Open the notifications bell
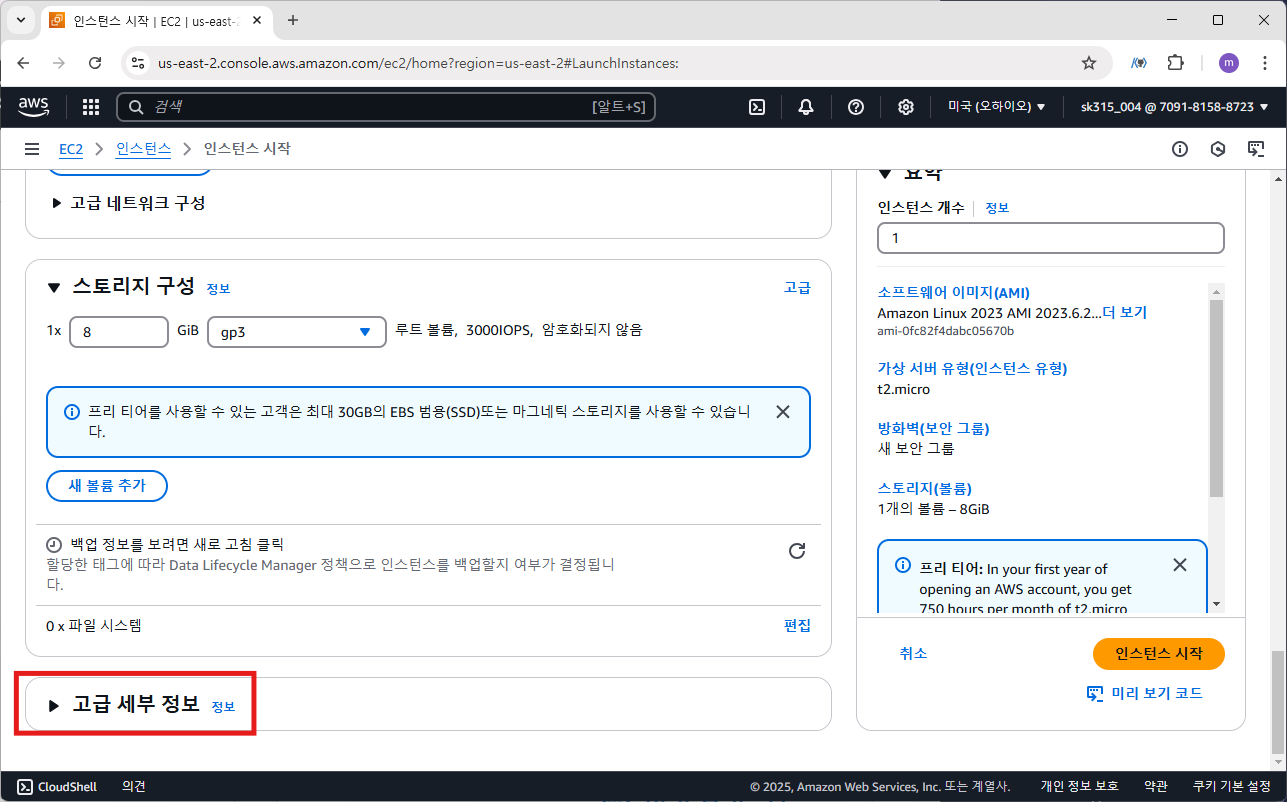This screenshot has width=1287, height=802. [x=806, y=107]
